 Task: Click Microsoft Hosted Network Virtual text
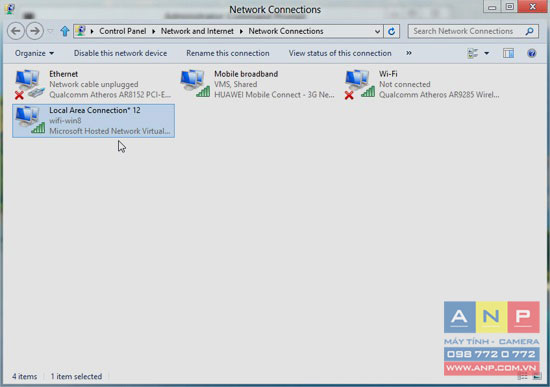(110, 131)
